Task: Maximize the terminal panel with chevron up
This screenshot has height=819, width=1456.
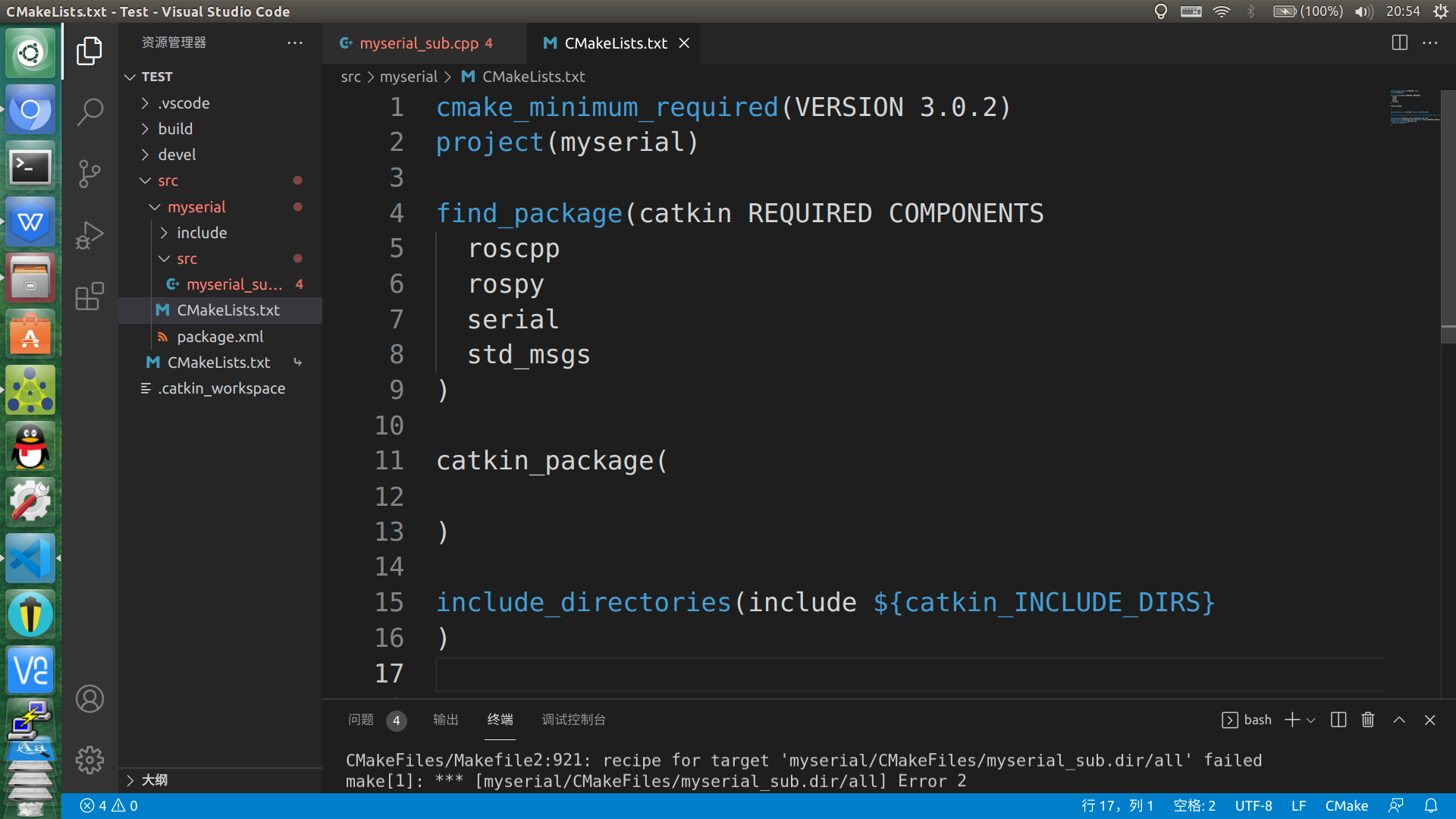Action: click(1399, 720)
